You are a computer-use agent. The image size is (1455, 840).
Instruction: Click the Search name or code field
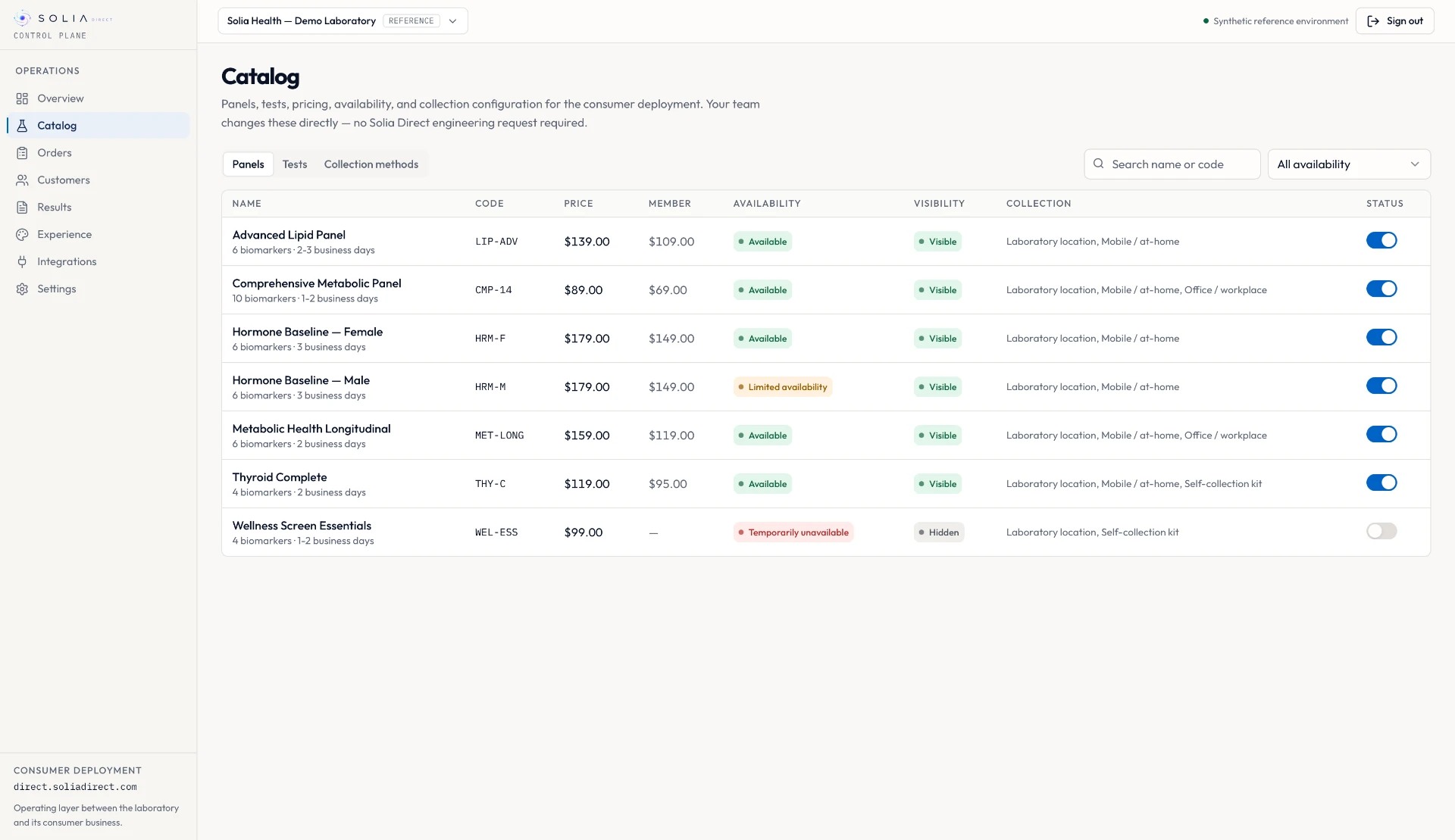[1172, 164]
